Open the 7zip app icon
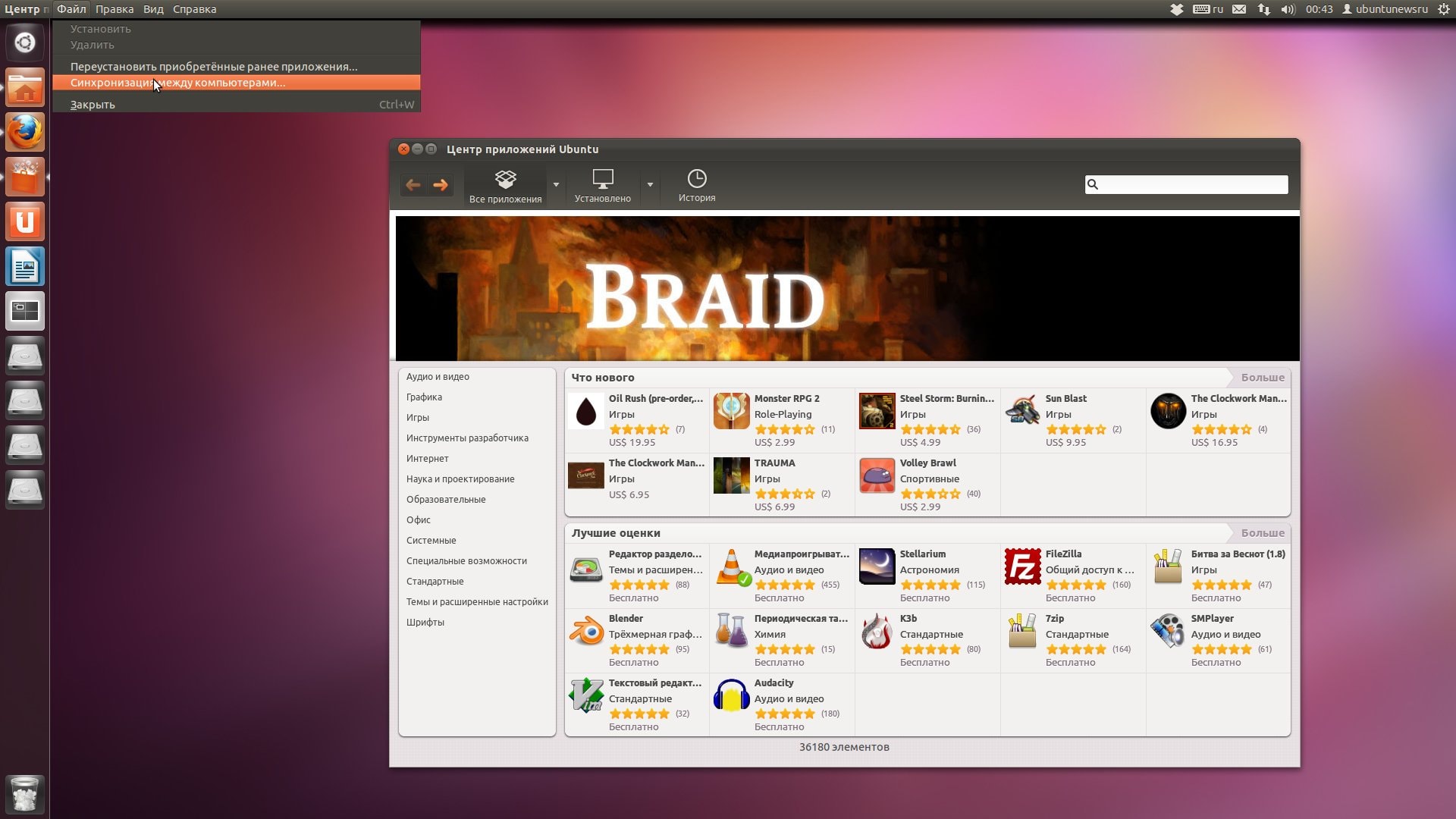The height and width of the screenshot is (819, 1456). 1023,632
